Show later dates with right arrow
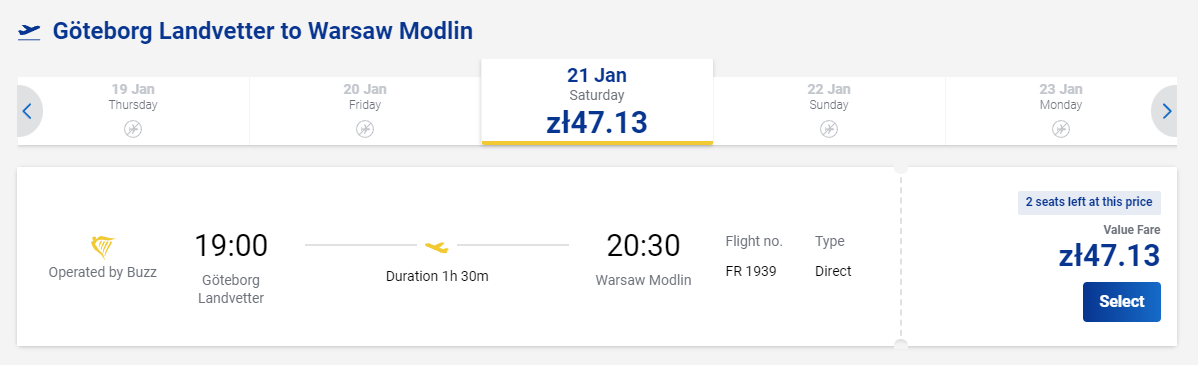 1166,111
